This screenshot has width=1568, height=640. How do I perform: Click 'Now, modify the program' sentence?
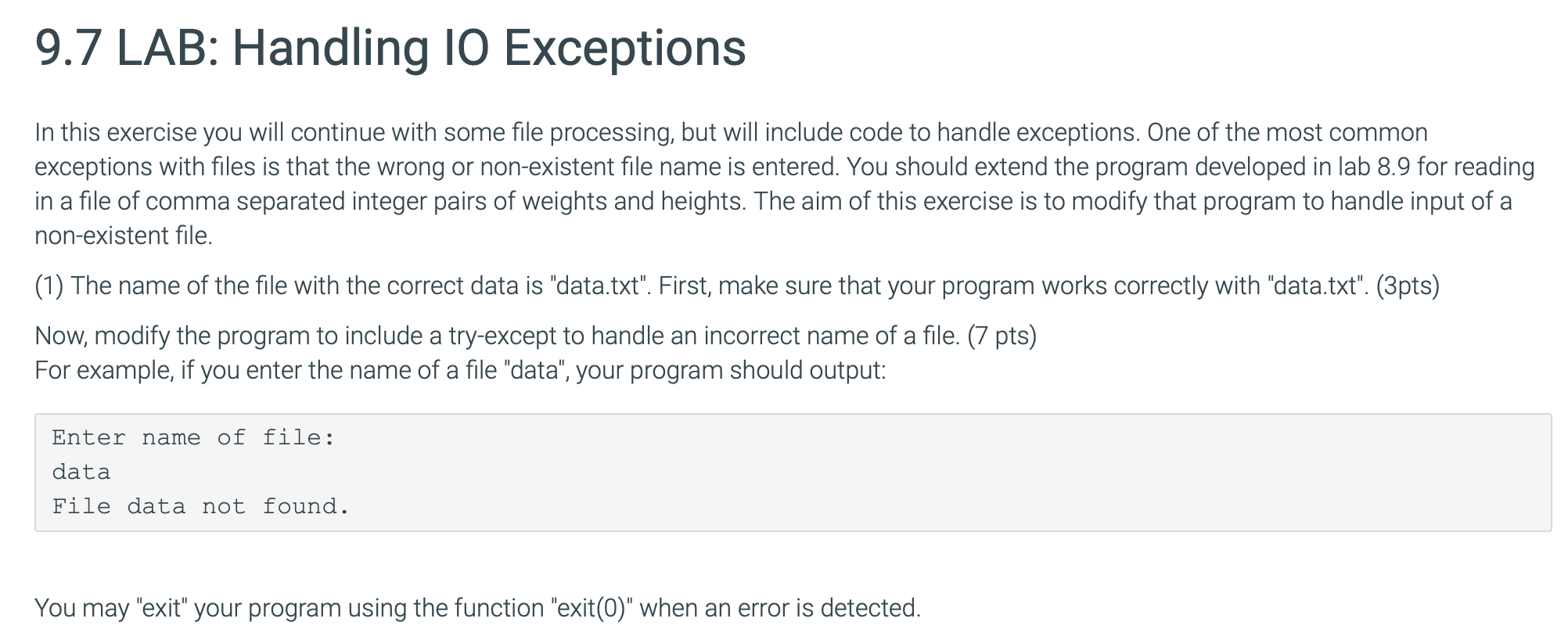click(x=535, y=336)
